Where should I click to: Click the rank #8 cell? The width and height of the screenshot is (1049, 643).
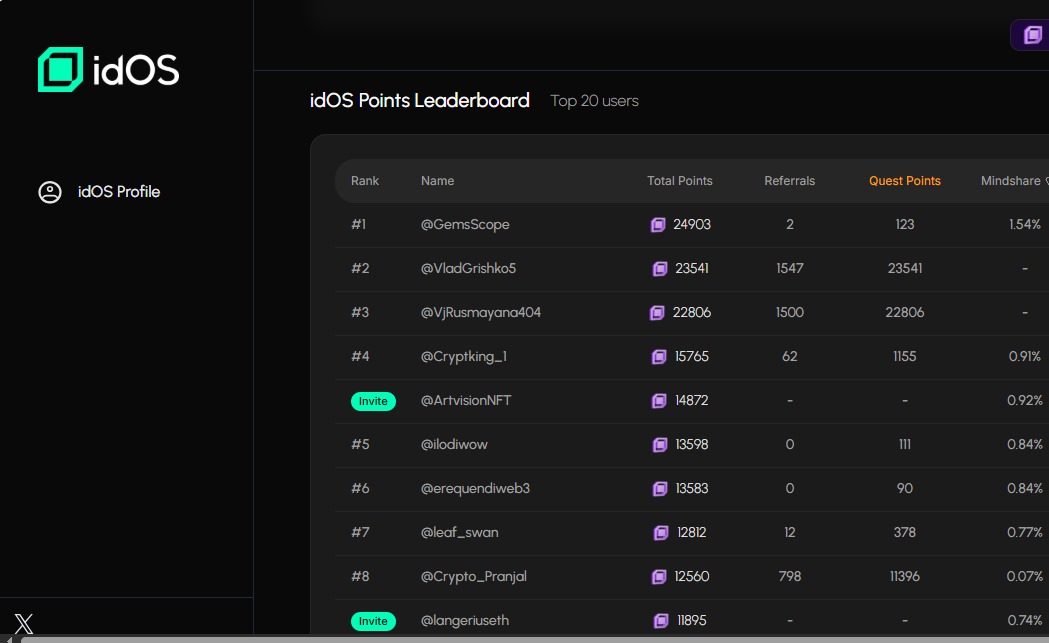tap(360, 577)
